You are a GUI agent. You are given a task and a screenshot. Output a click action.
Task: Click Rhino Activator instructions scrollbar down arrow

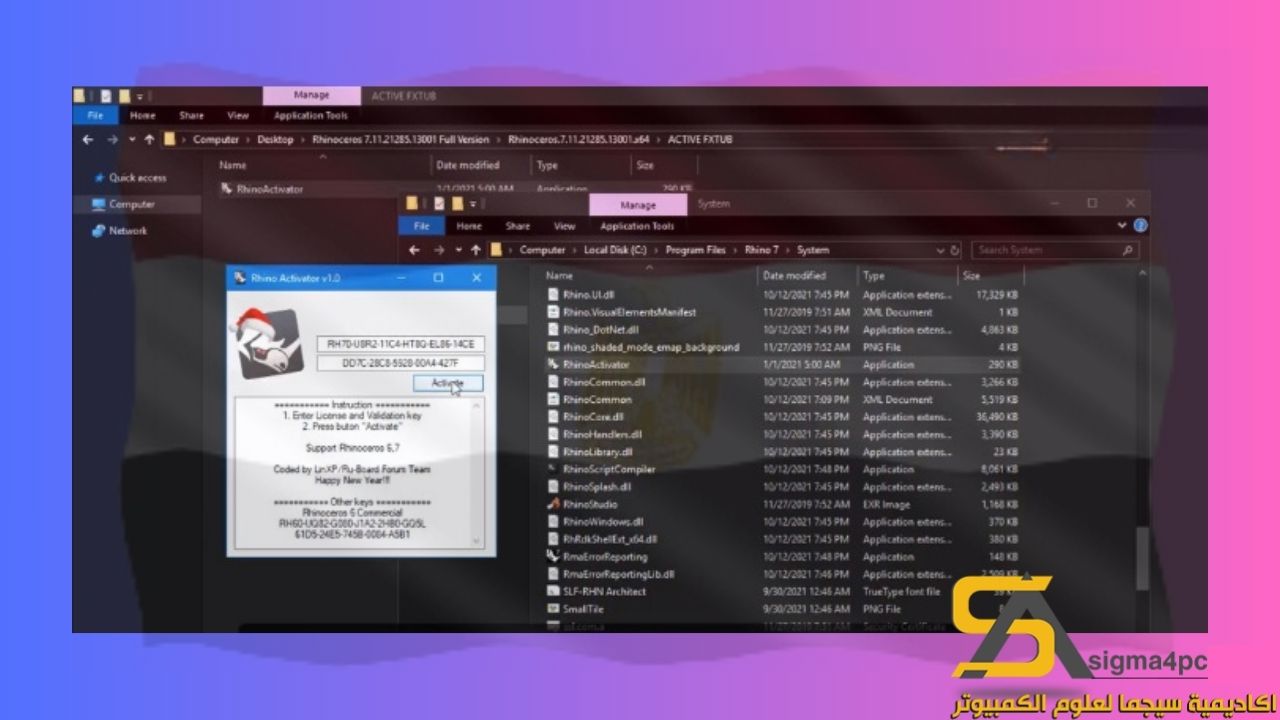click(x=477, y=539)
